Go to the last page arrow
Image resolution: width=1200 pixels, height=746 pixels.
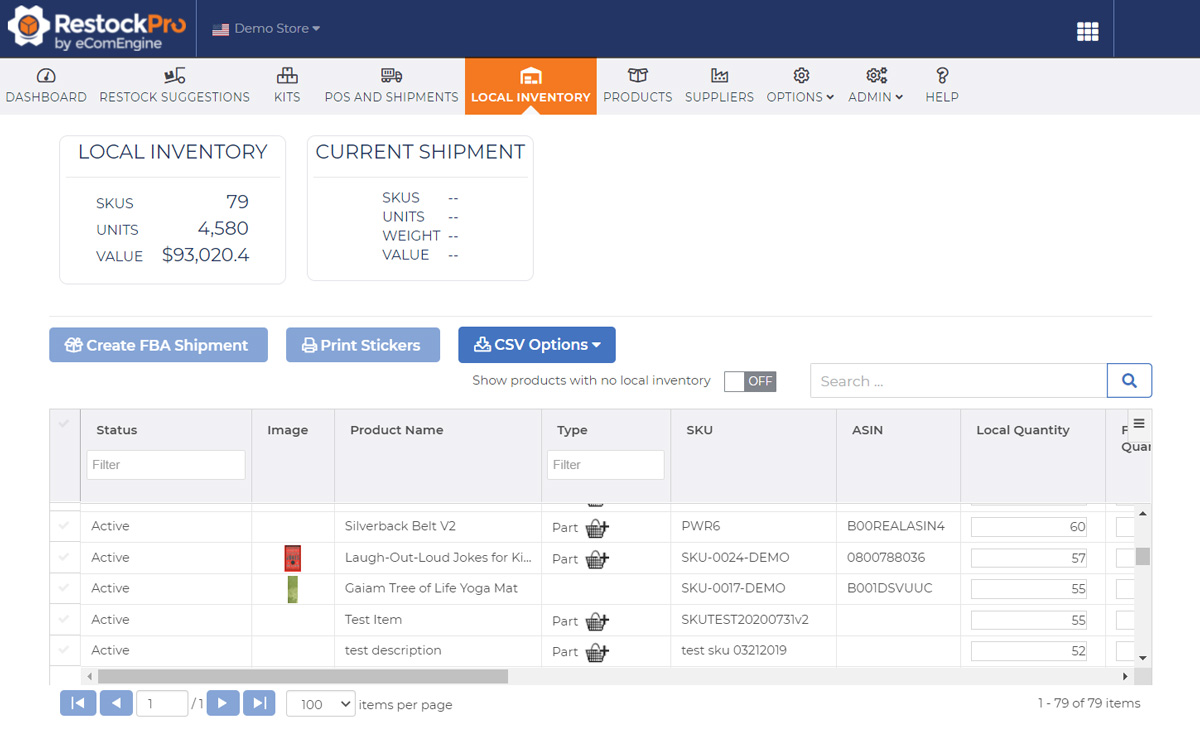(x=259, y=704)
